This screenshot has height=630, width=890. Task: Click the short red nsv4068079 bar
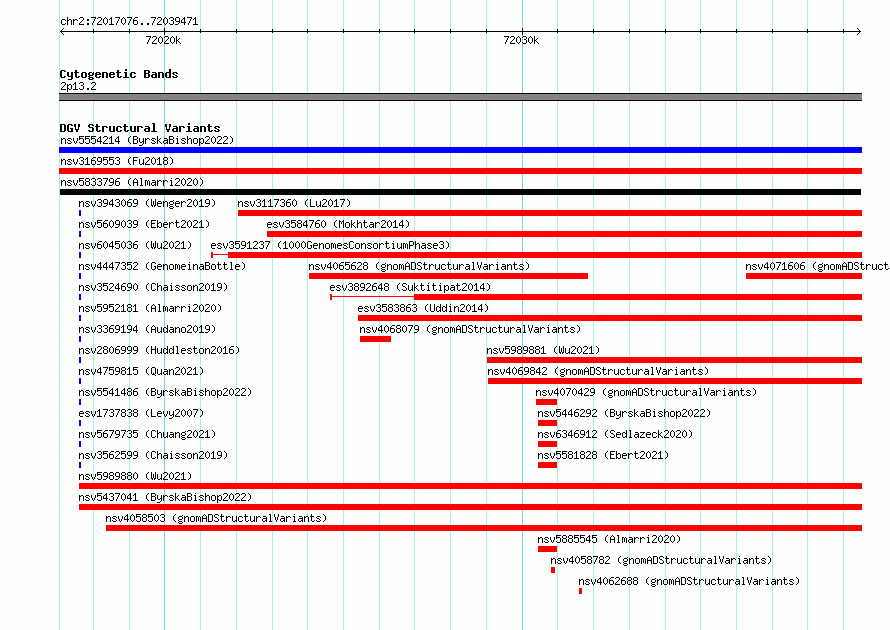point(375,339)
